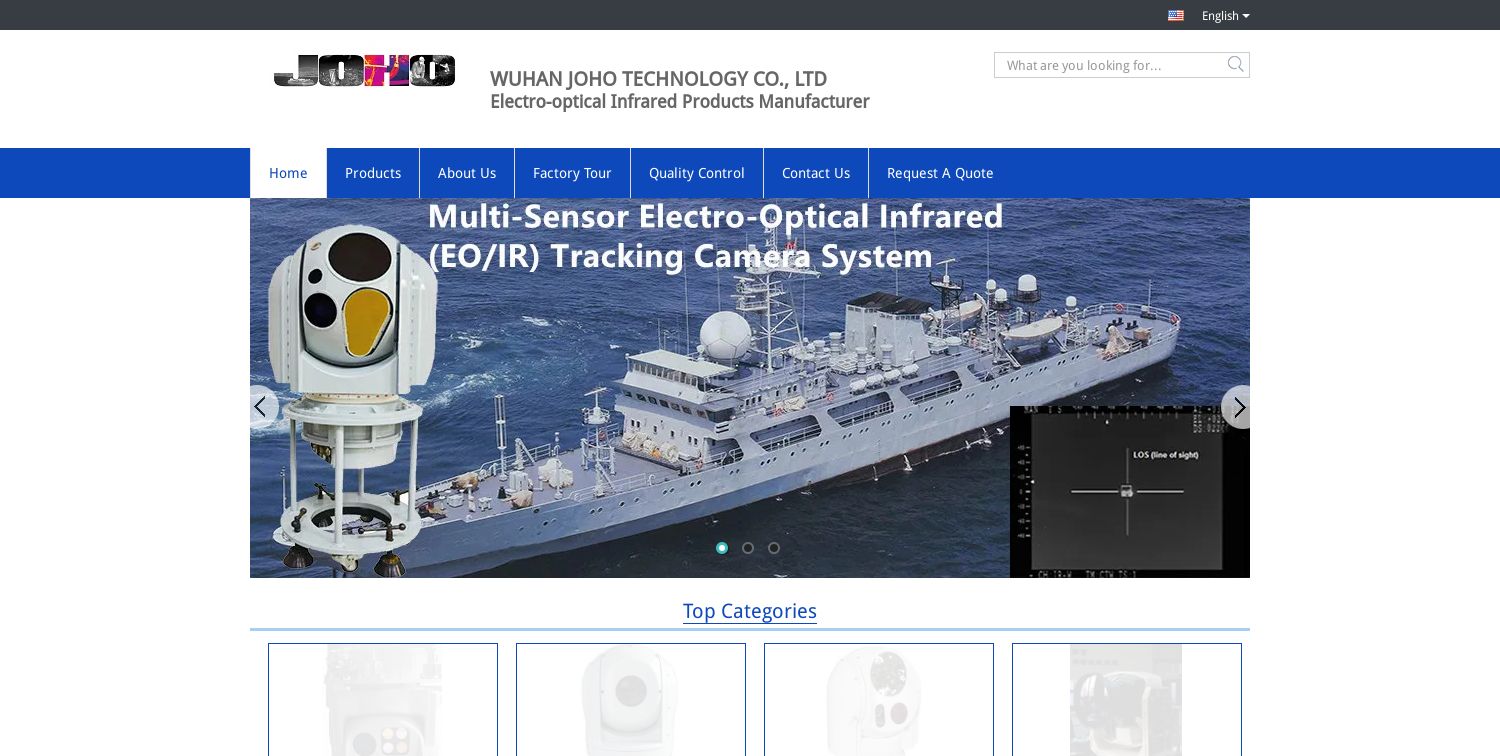Image resolution: width=1500 pixels, height=756 pixels.
Task: Select Quality Control in the navigation bar
Action: [x=697, y=173]
